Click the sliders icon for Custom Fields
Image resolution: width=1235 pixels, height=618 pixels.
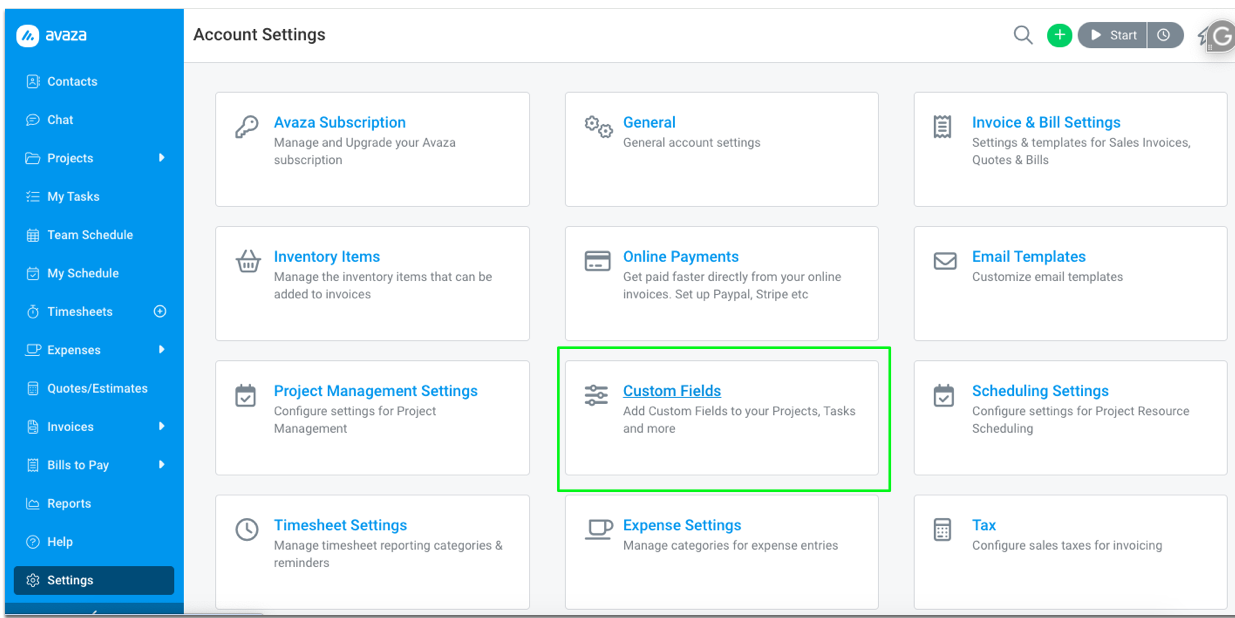(596, 395)
